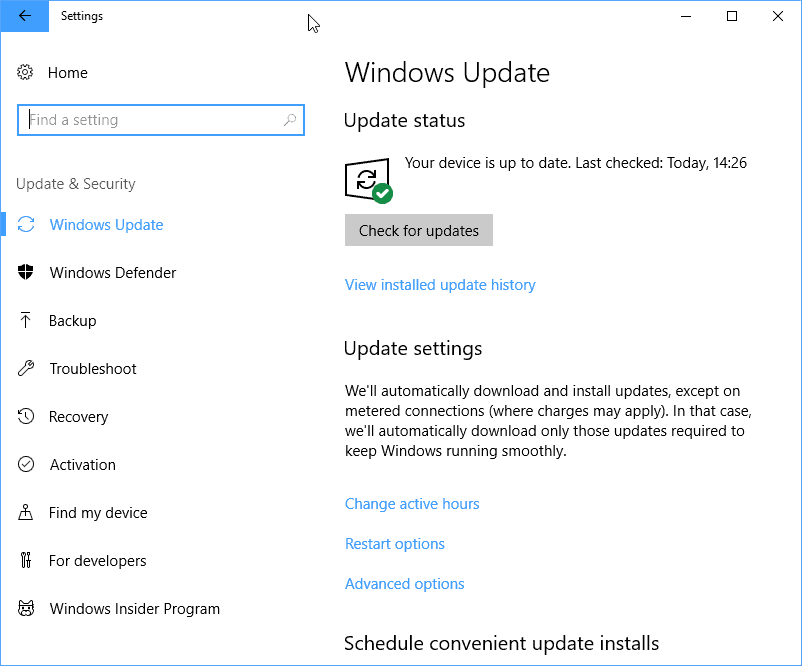Click the Troubleshoot wrench icon
802x666 pixels.
pyautogui.click(x=26, y=368)
